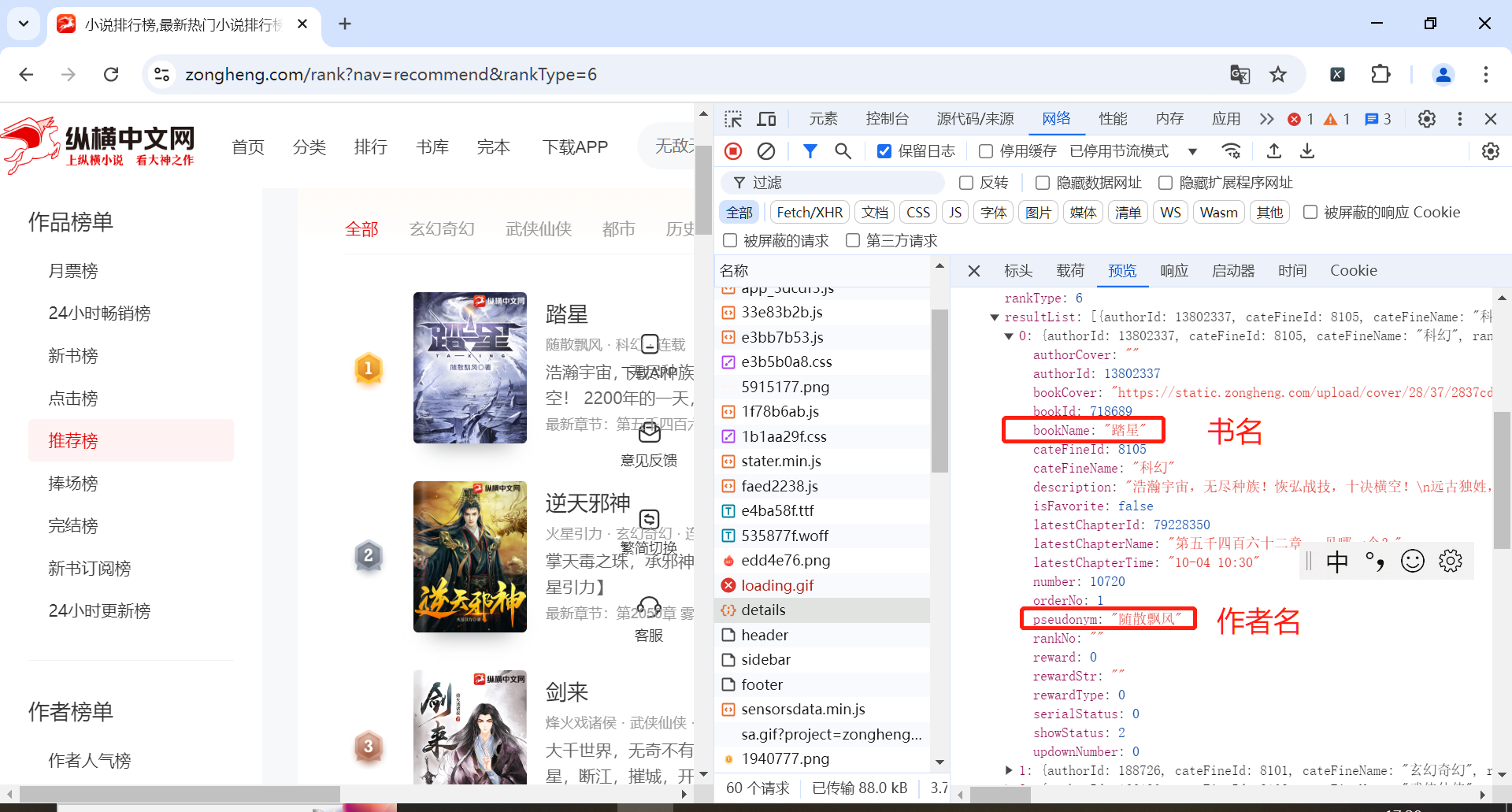The height and width of the screenshot is (812, 1512).
Task: Open 月票榜 ranking link
Action: [x=73, y=271]
